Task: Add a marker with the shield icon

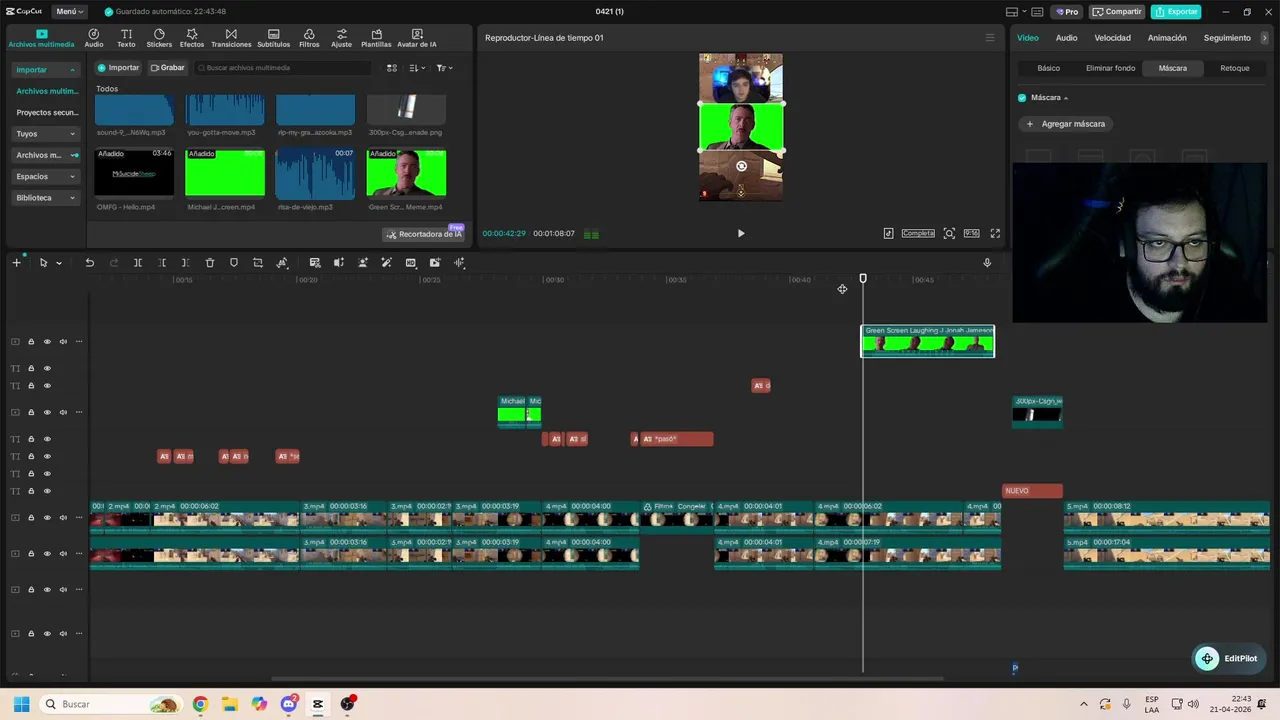Action: coord(234,263)
